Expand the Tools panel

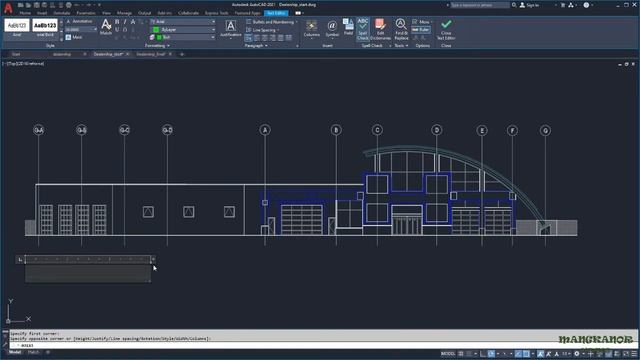pos(401,46)
